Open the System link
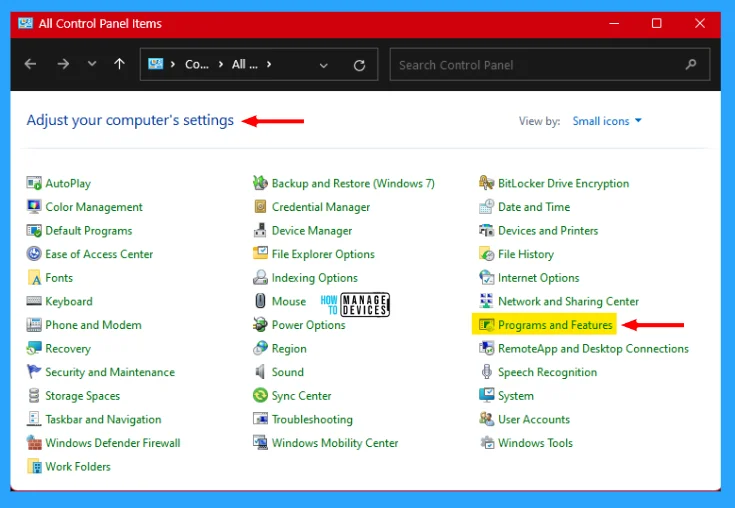Viewport: 735px width, 508px height. click(x=516, y=396)
